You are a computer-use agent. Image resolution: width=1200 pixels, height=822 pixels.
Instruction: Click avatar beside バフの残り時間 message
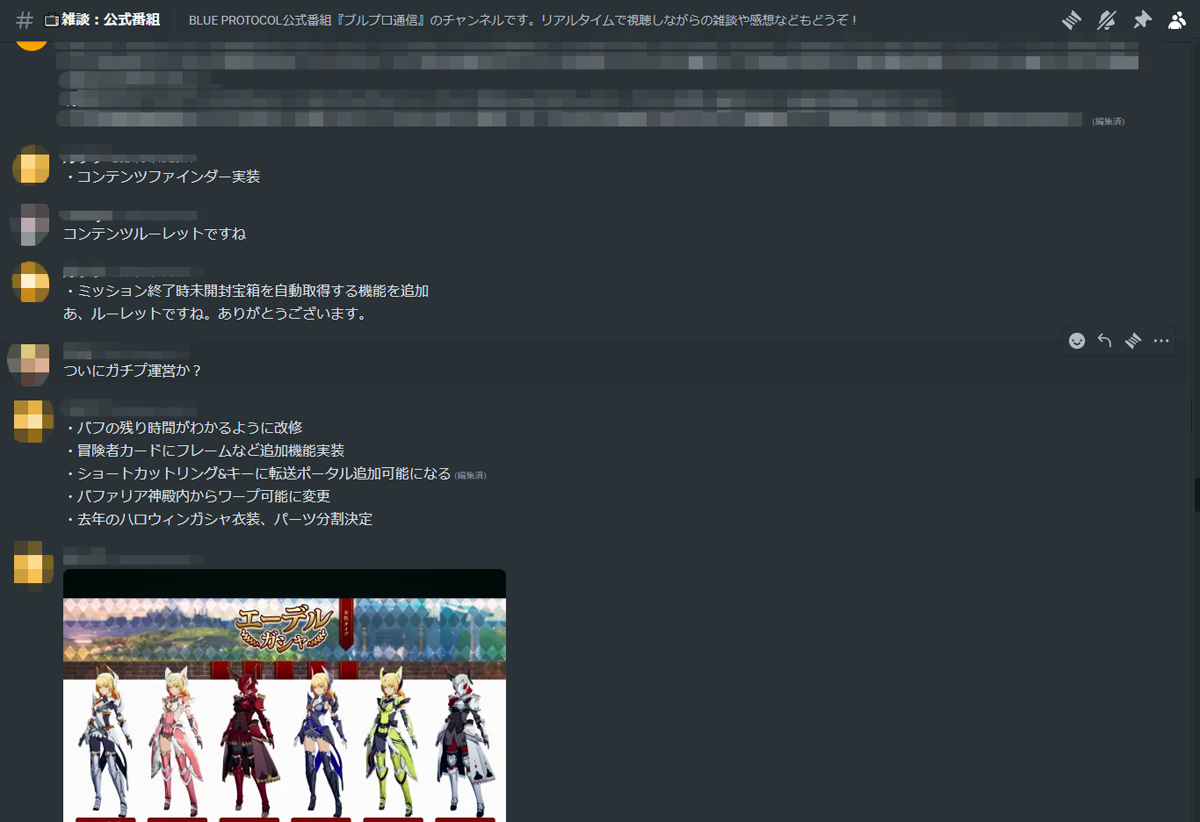[33, 420]
